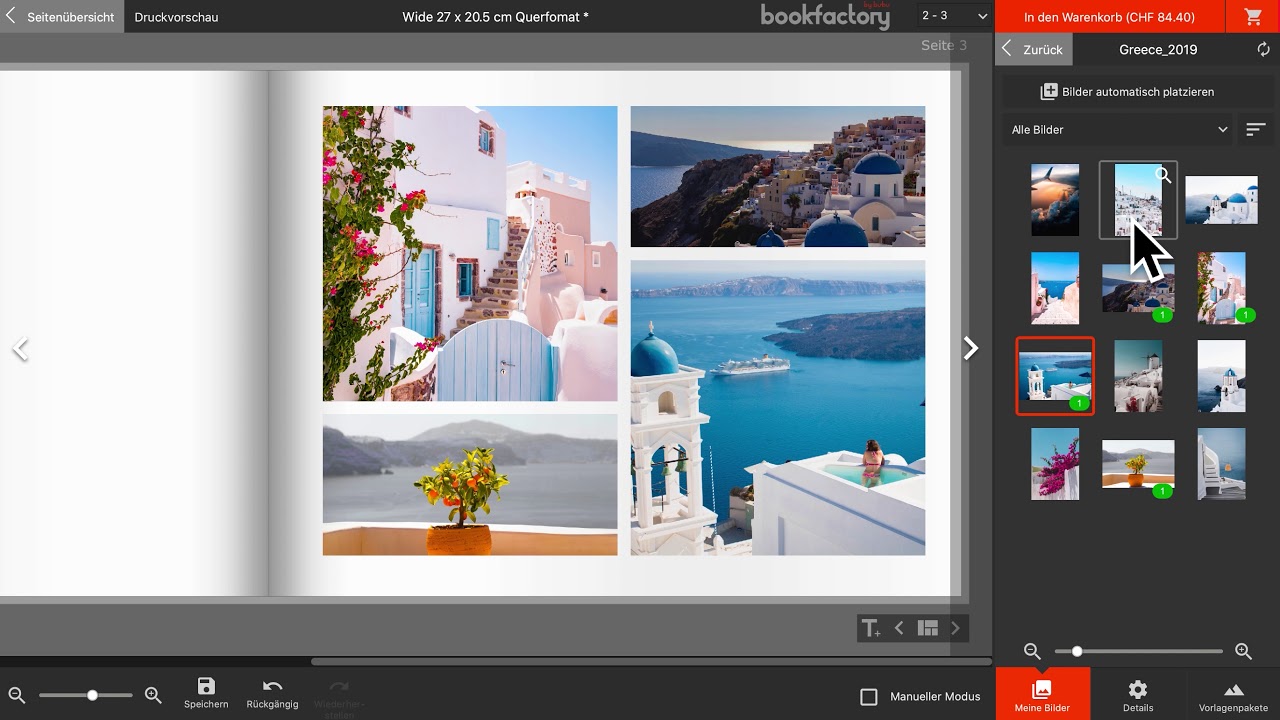The image size is (1280, 720).
Task: Open the page selector dropdown 2 - 3
Action: tap(954, 16)
